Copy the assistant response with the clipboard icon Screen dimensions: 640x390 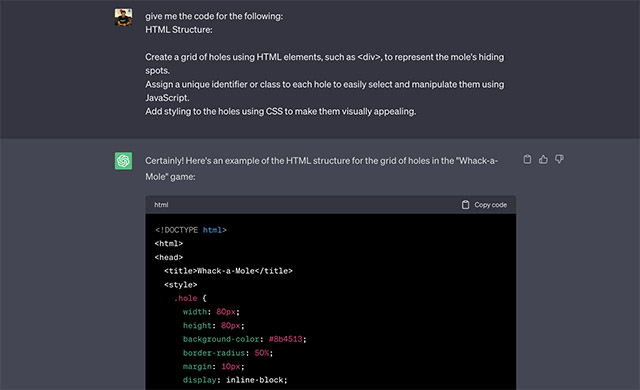(527, 159)
